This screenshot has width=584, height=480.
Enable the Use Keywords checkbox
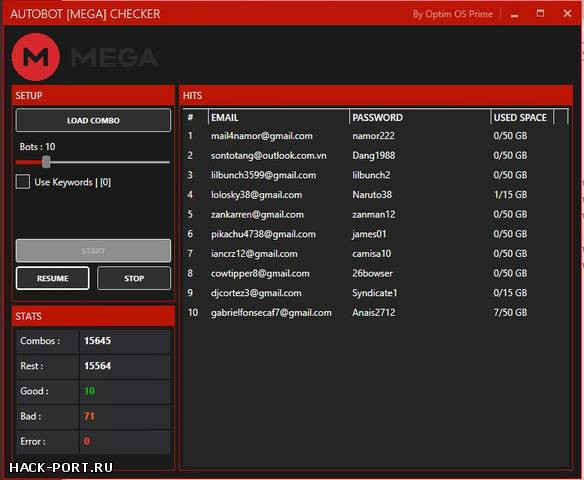[x=23, y=182]
